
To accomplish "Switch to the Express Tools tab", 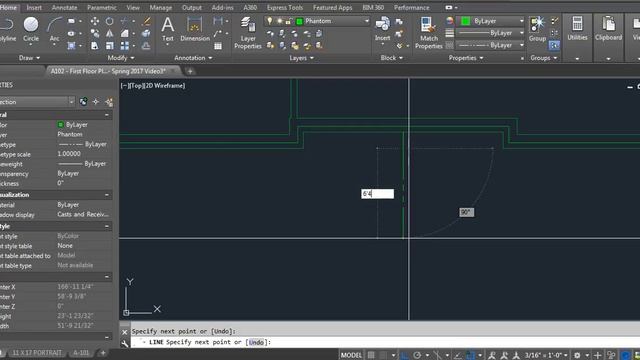I will click(284, 7).
